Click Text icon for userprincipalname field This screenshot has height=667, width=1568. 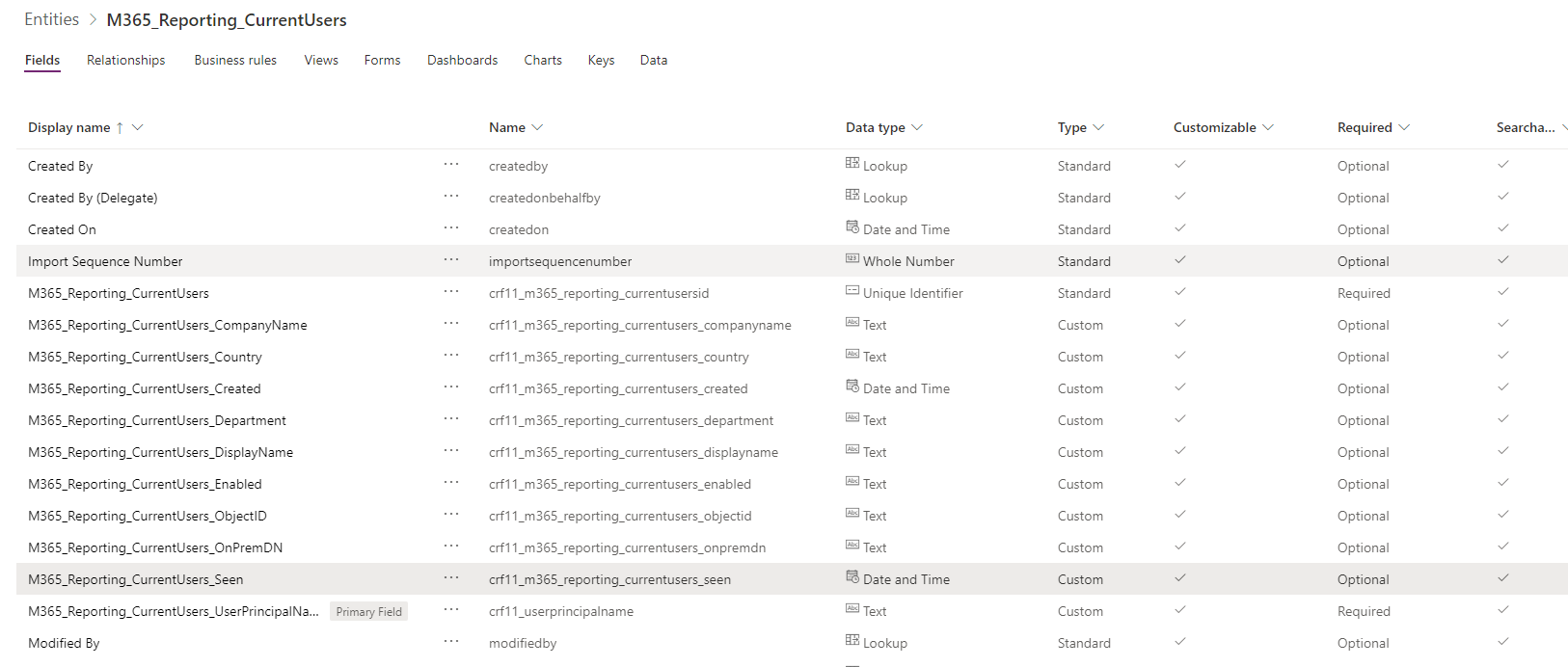852,609
